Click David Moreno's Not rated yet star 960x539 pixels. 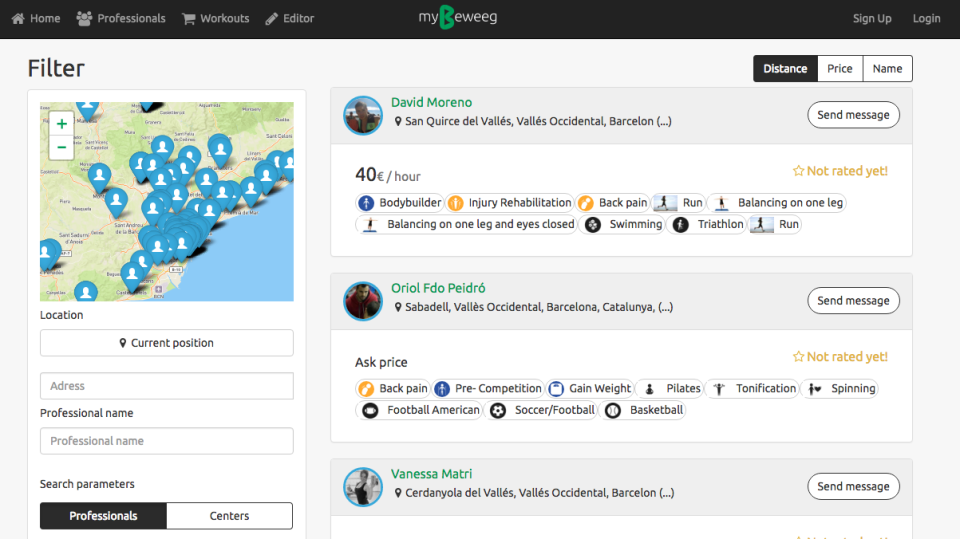point(798,171)
